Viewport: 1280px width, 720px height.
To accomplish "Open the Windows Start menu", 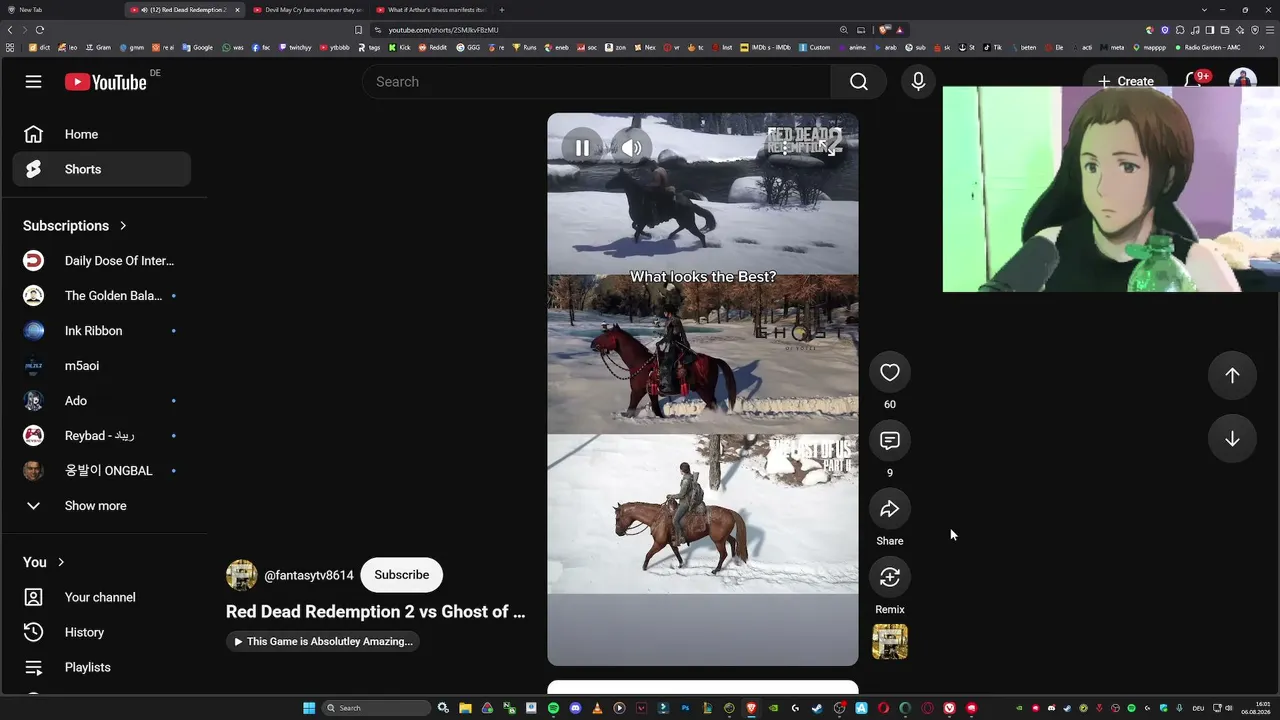I will click(x=309, y=708).
